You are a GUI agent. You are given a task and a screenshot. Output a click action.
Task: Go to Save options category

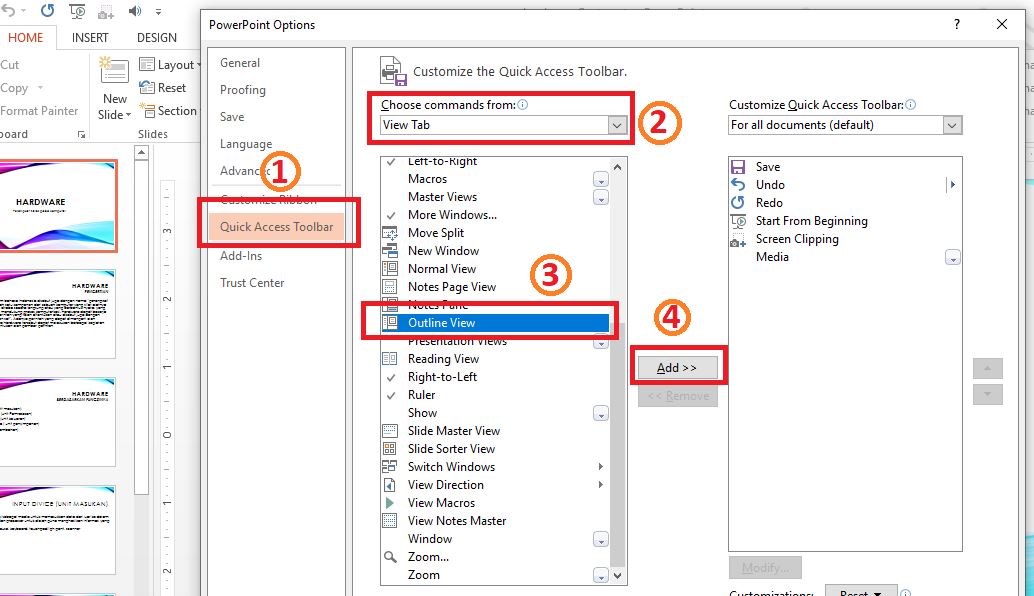pyautogui.click(x=232, y=117)
